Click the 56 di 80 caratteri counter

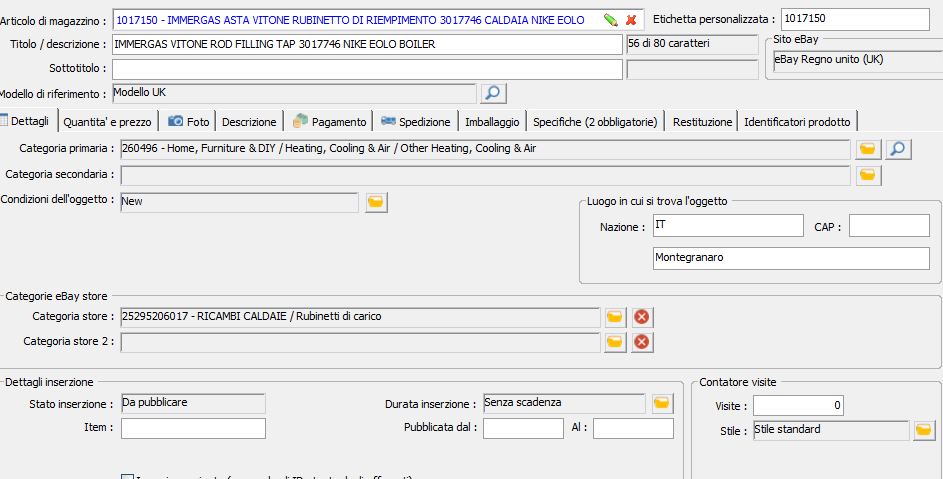point(692,45)
